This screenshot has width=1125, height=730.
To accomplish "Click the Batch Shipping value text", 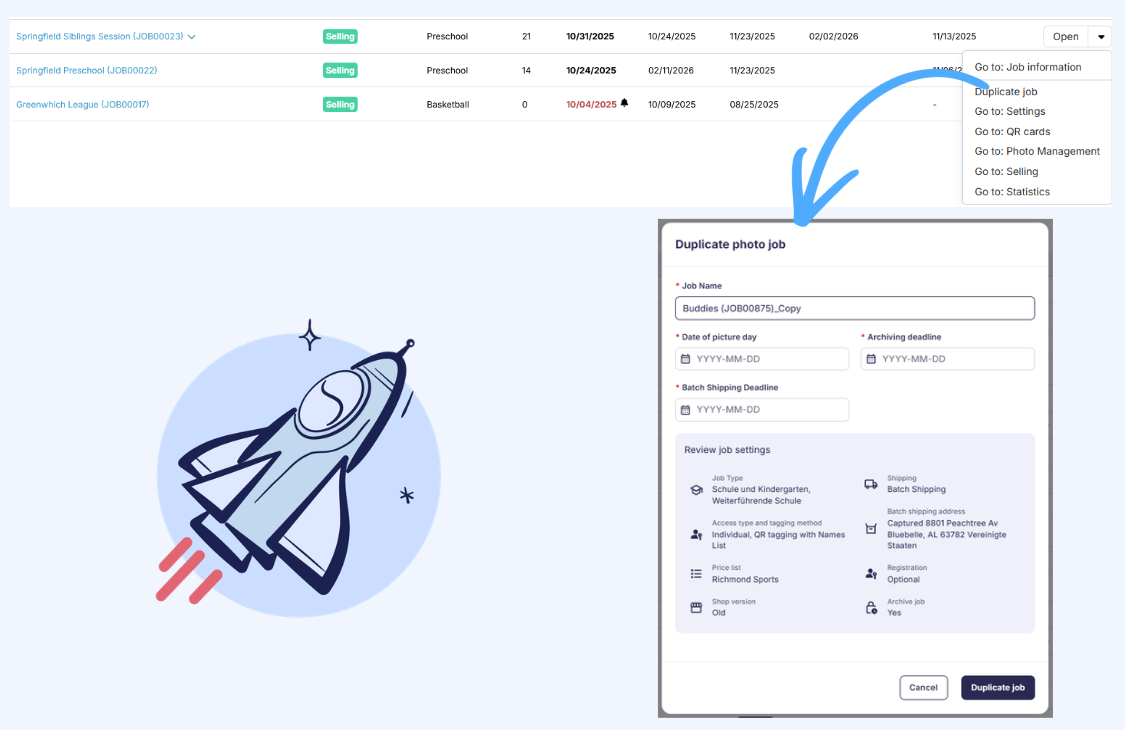I will 916,490.
